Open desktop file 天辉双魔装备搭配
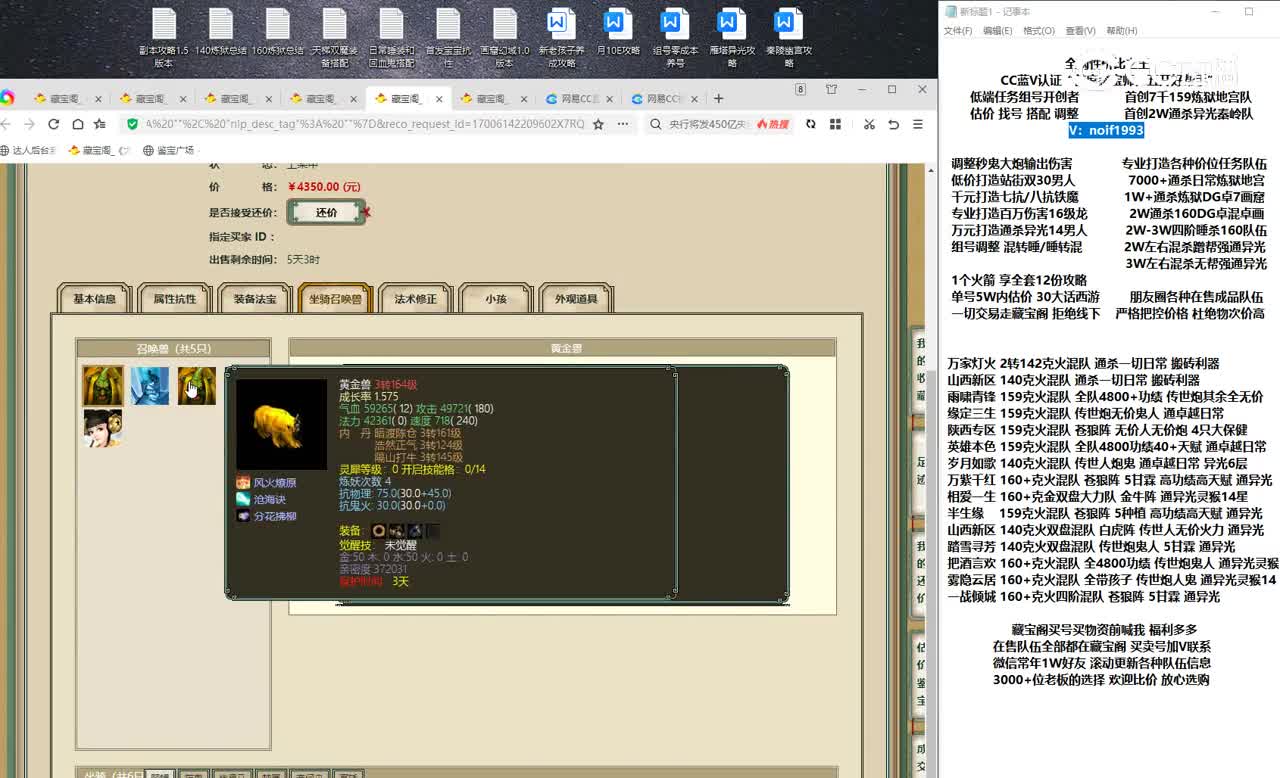Screen dimensions: 1280x778 tap(335, 38)
